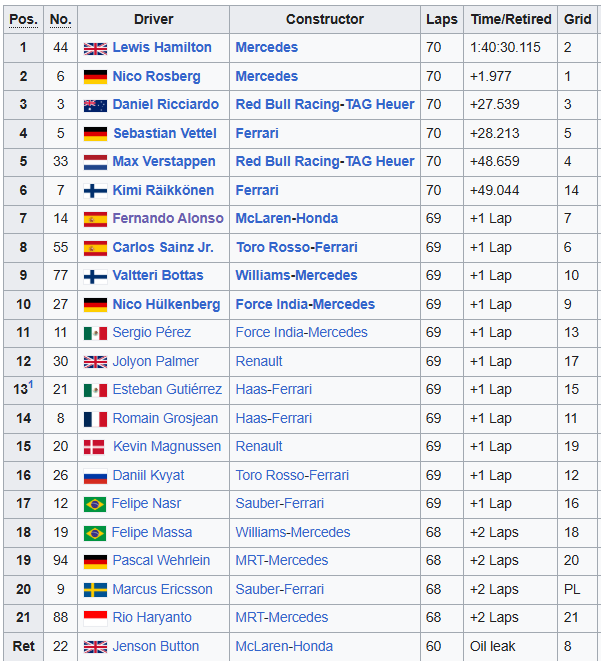
Task: Select the 'Oil leak' retirement reason
Action: pyautogui.click(x=492, y=646)
